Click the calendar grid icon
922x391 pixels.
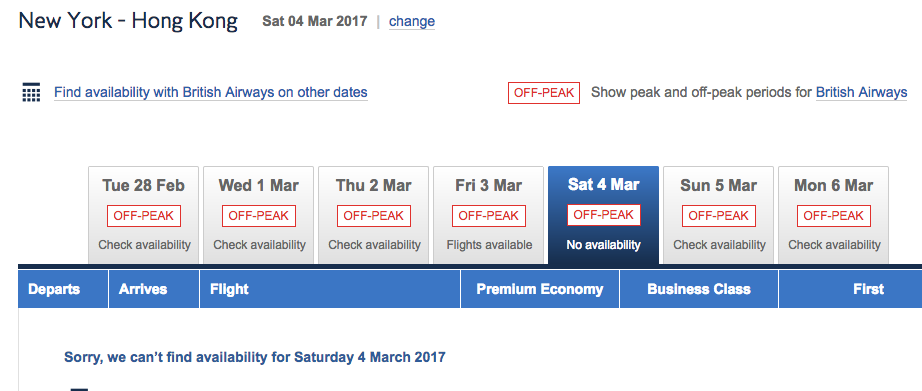tap(31, 92)
